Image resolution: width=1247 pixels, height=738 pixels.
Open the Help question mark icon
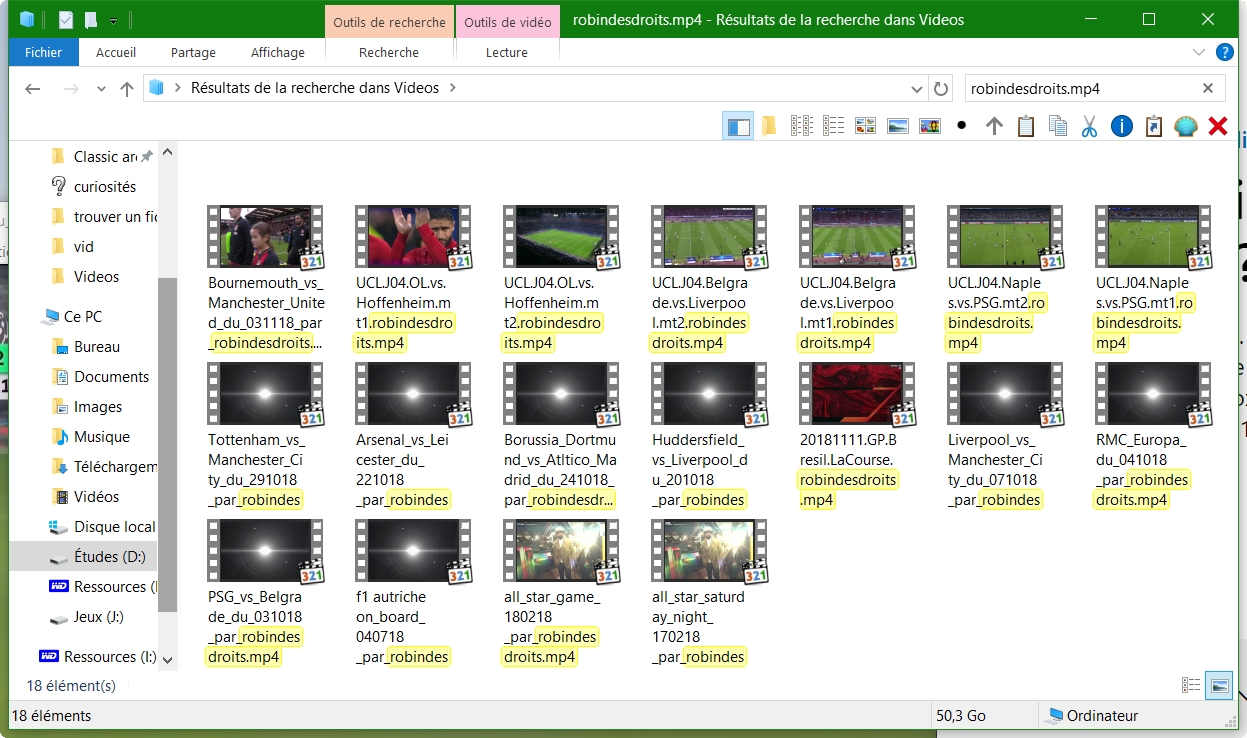(1224, 52)
